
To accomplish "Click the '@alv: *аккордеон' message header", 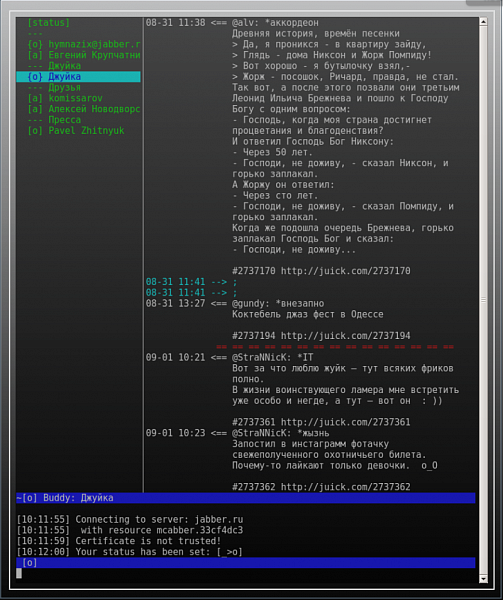I will click(275, 23).
